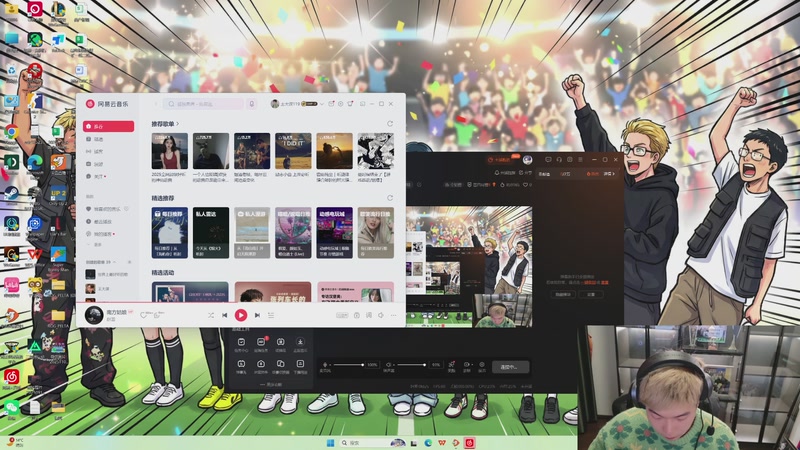Click the headset icon in streaming app title bar
Image resolution: width=800 pixels, height=450 pixels.
(x=559, y=160)
